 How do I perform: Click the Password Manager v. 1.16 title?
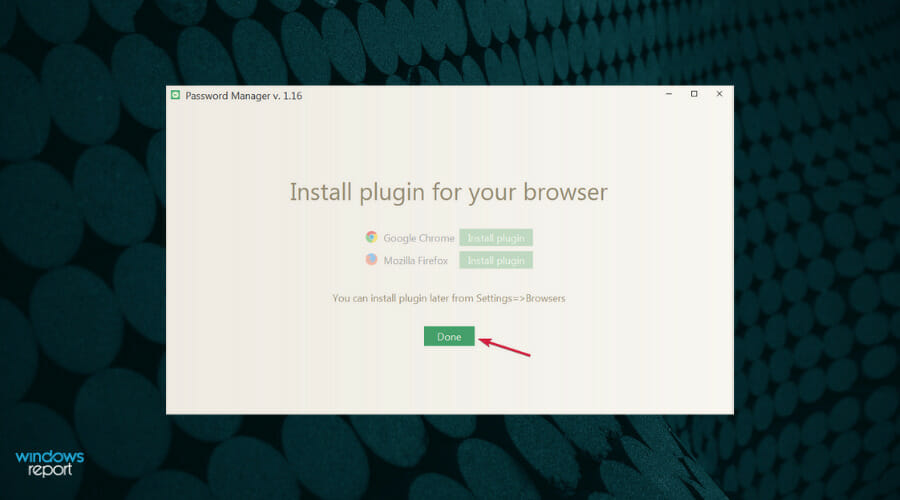pyautogui.click(x=243, y=96)
